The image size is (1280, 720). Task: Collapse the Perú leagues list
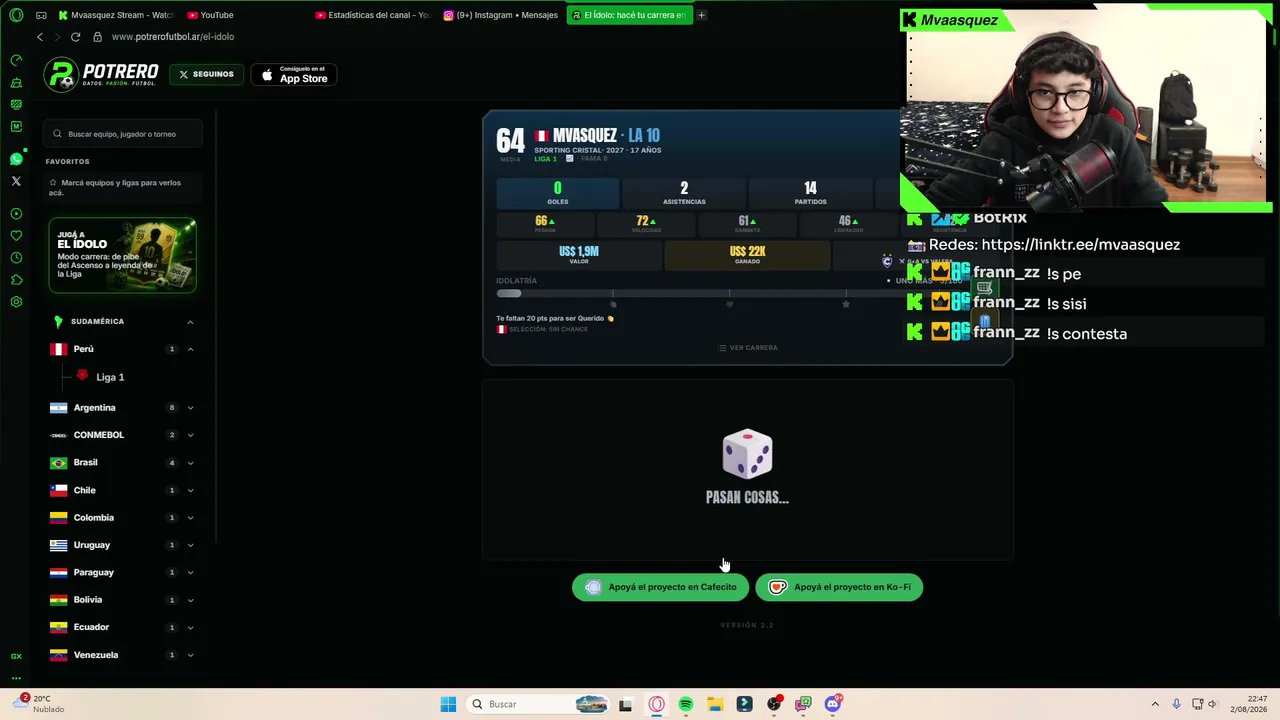pos(190,349)
